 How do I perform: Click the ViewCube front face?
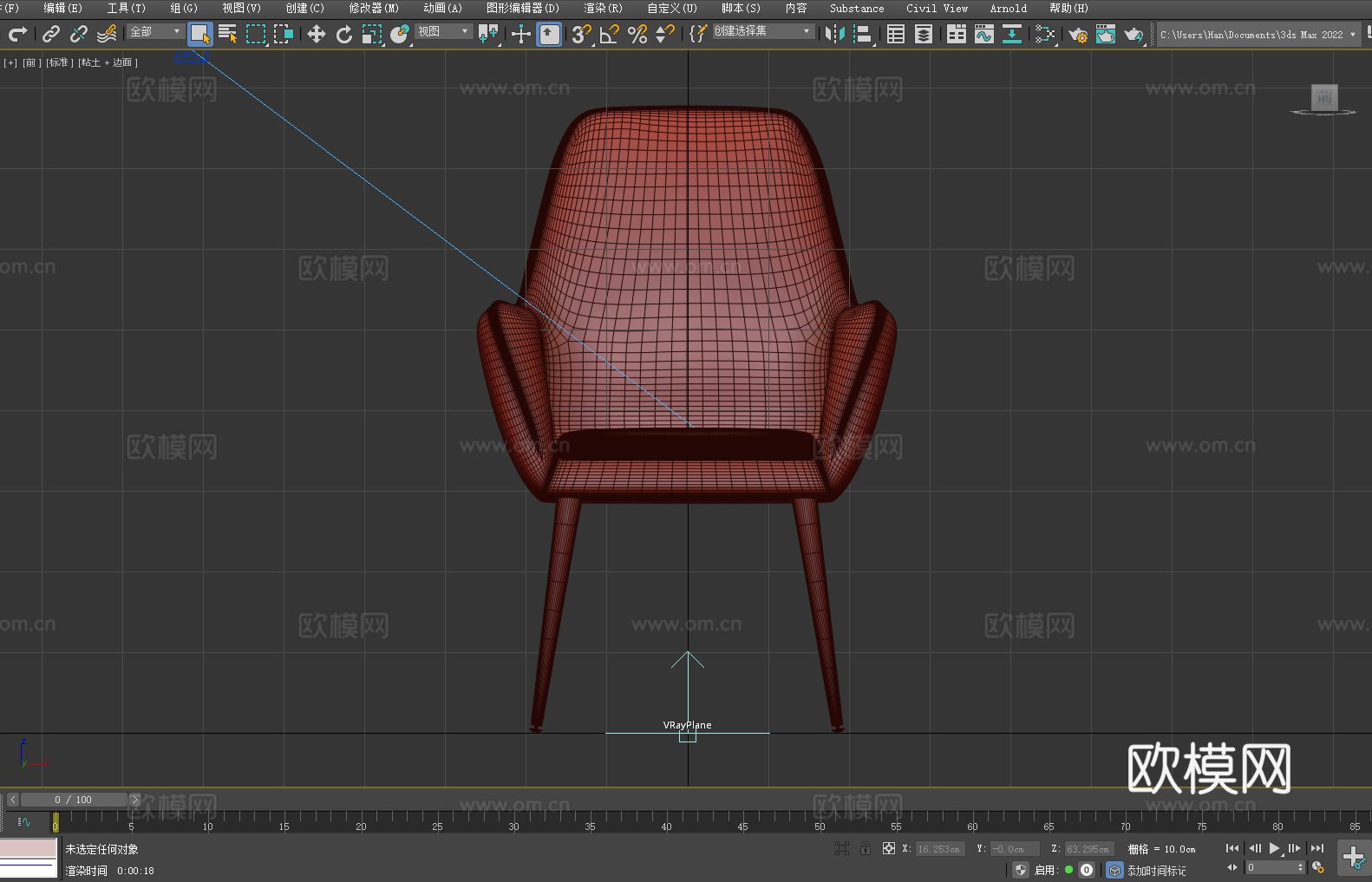[1324, 97]
